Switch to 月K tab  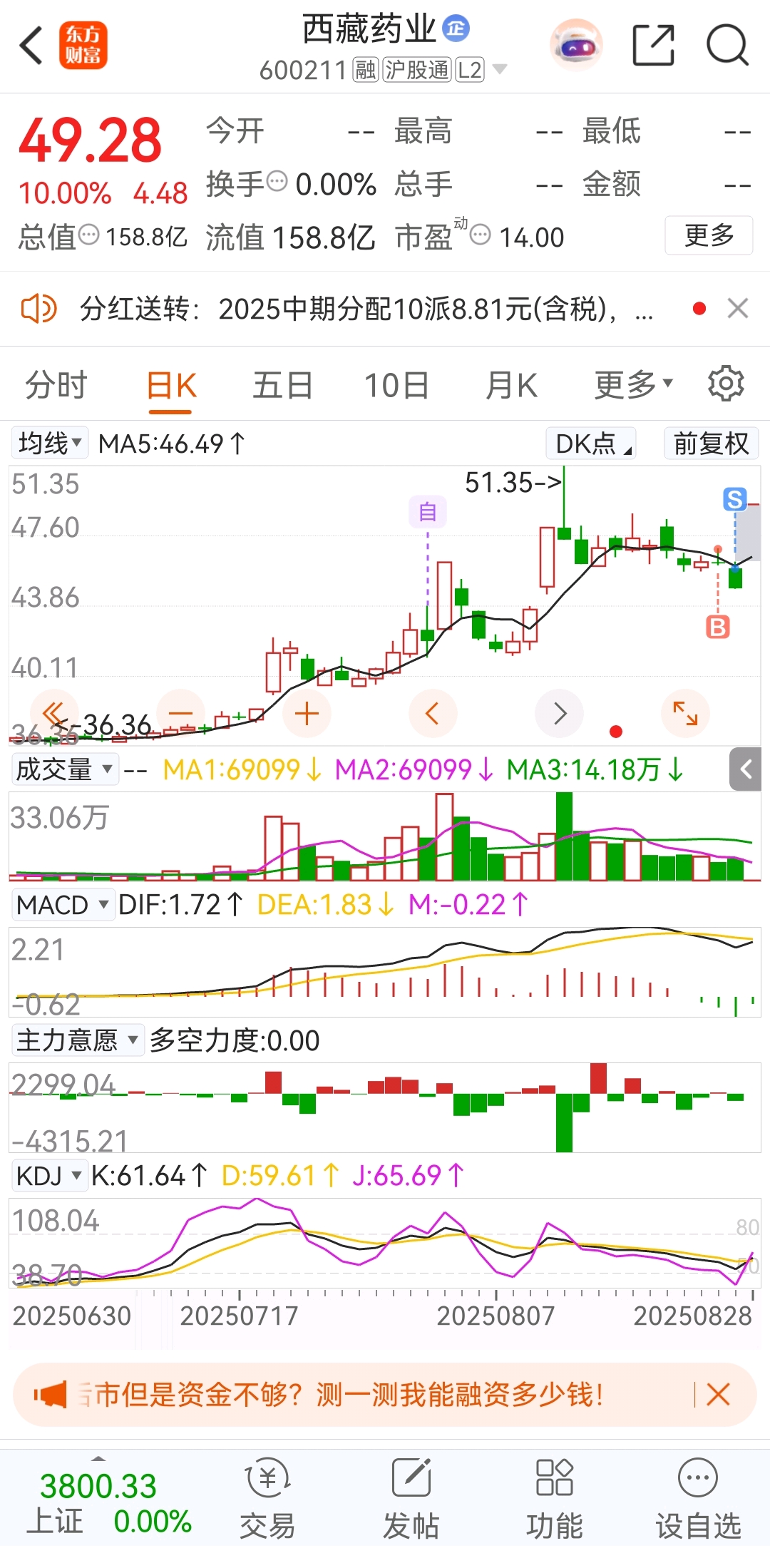coord(511,384)
